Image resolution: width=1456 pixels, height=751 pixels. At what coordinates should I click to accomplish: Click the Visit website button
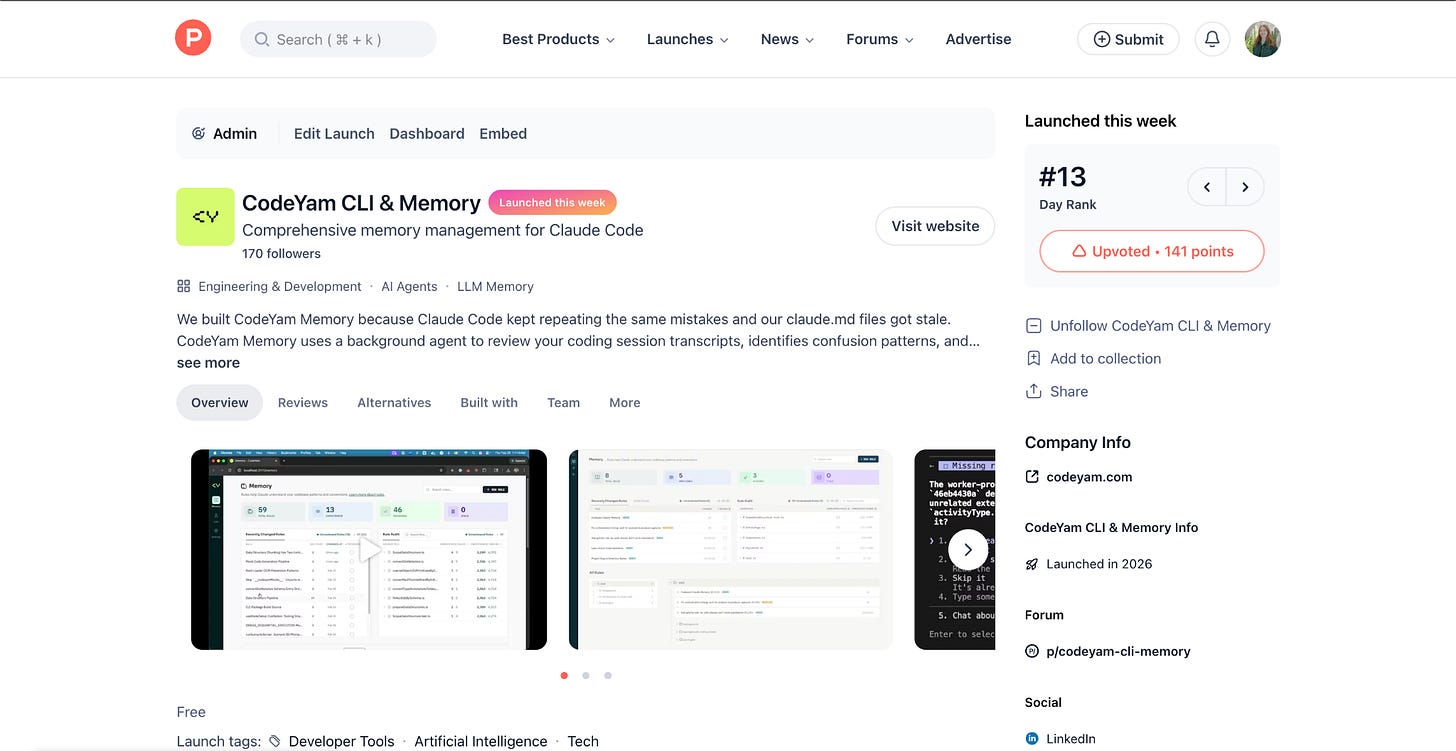[x=935, y=226]
